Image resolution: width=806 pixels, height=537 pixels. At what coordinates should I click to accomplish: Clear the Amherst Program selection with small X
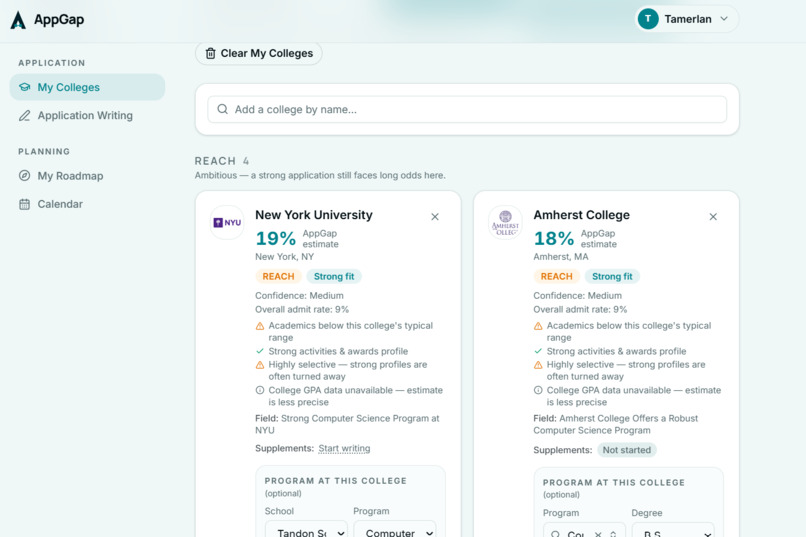coord(598,534)
